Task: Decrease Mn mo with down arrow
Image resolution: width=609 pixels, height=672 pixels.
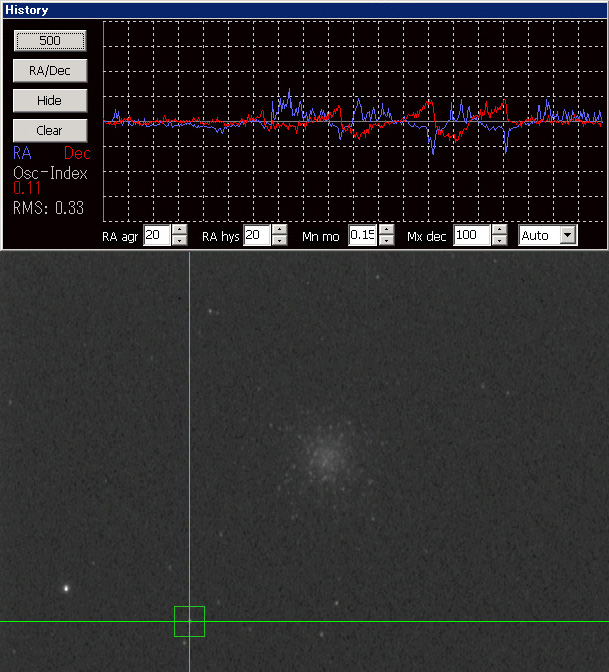Action: pos(387,240)
